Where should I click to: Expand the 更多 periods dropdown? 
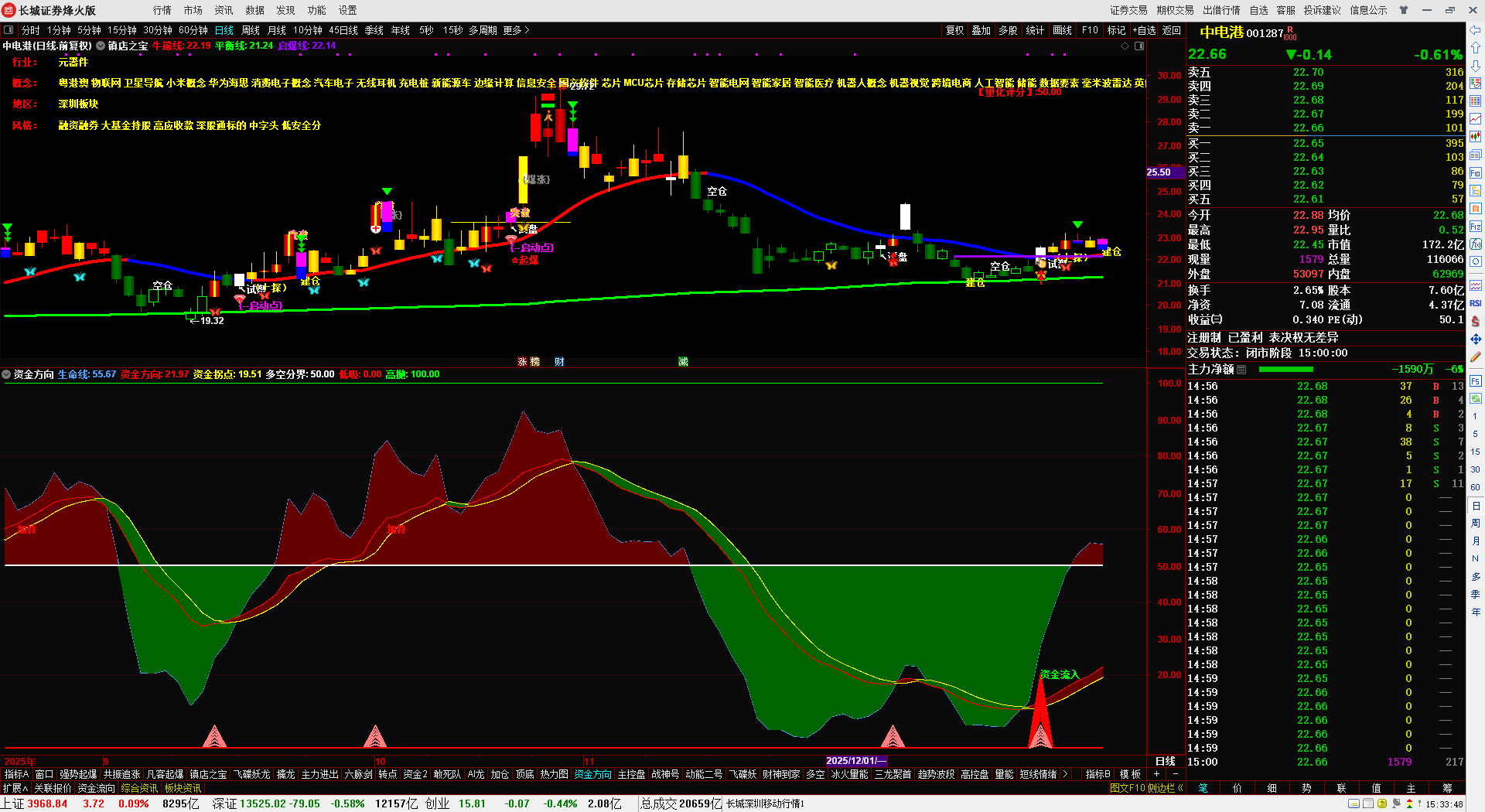coord(516,30)
